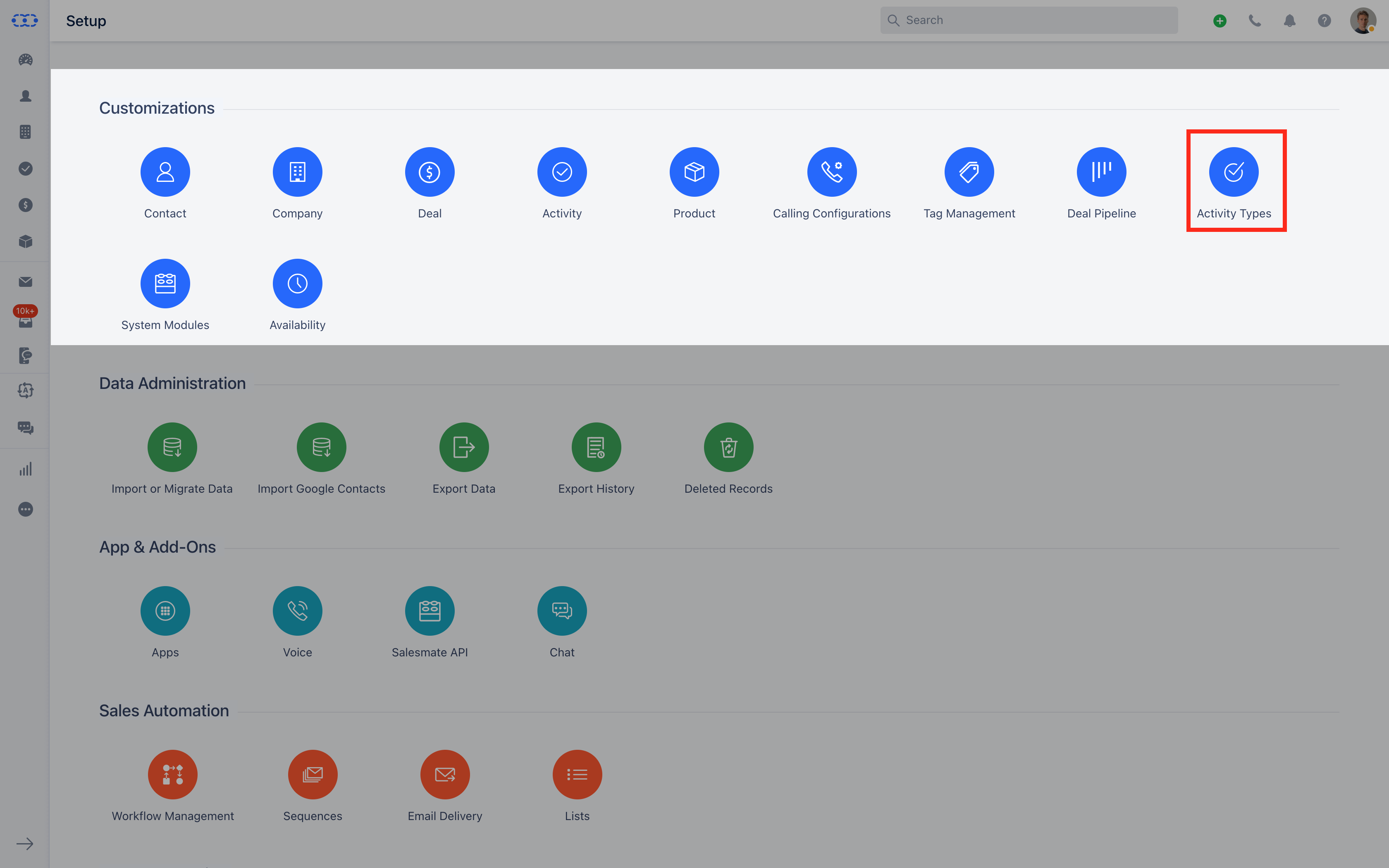Image resolution: width=1389 pixels, height=868 pixels.
Task: Open the help question mark icon
Action: coord(1324,21)
